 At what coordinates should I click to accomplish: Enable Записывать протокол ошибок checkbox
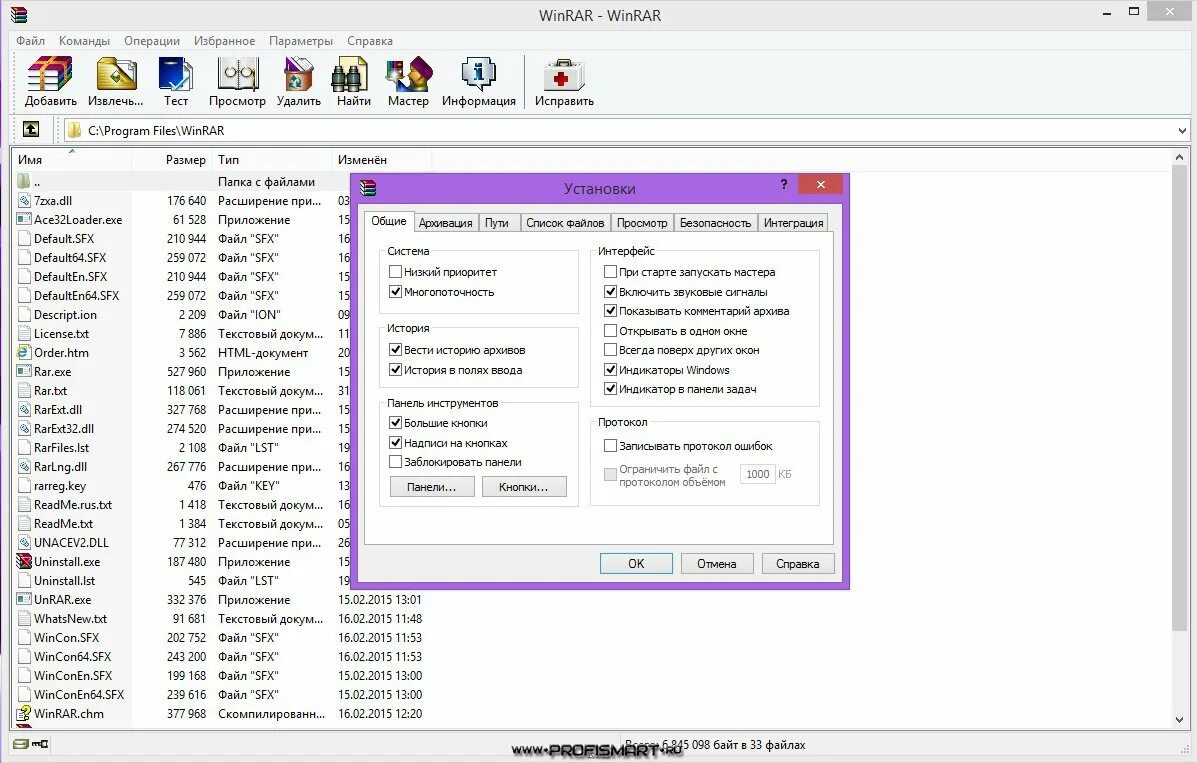coord(610,445)
